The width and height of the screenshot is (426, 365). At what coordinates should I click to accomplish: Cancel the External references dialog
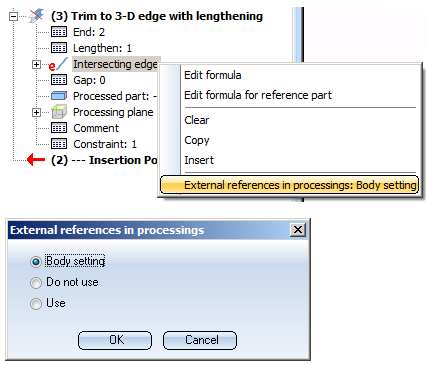tap(200, 340)
